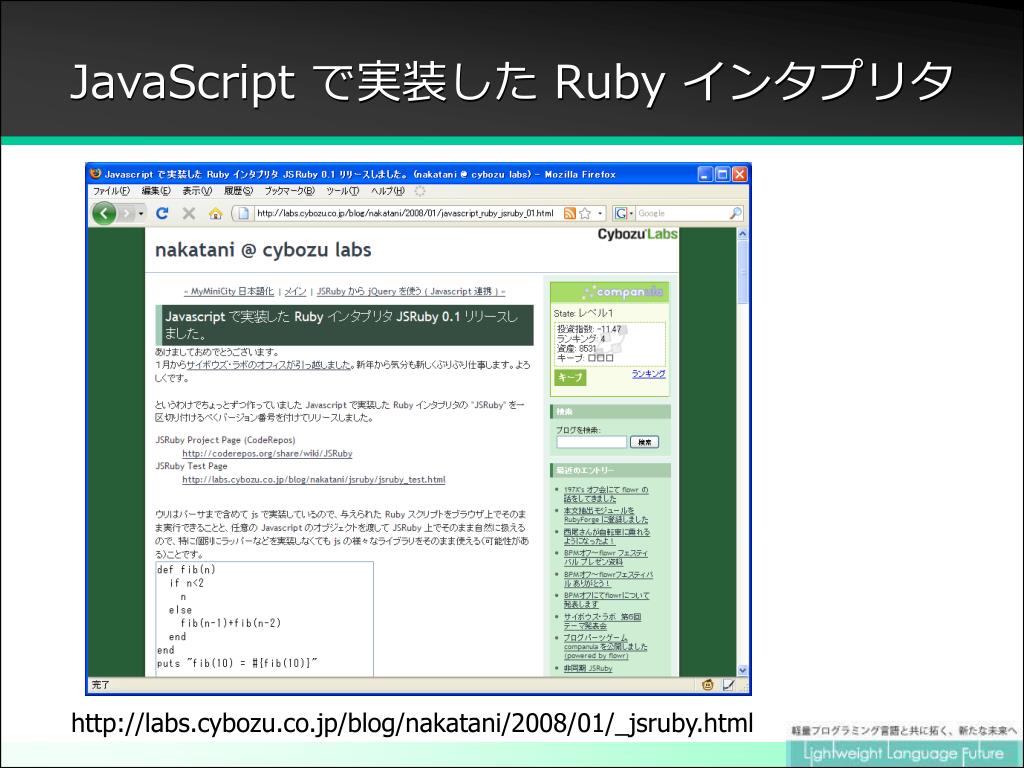
Task: Click the JSRuby Project Page (CodeRepos) text
Action: click(225, 440)
